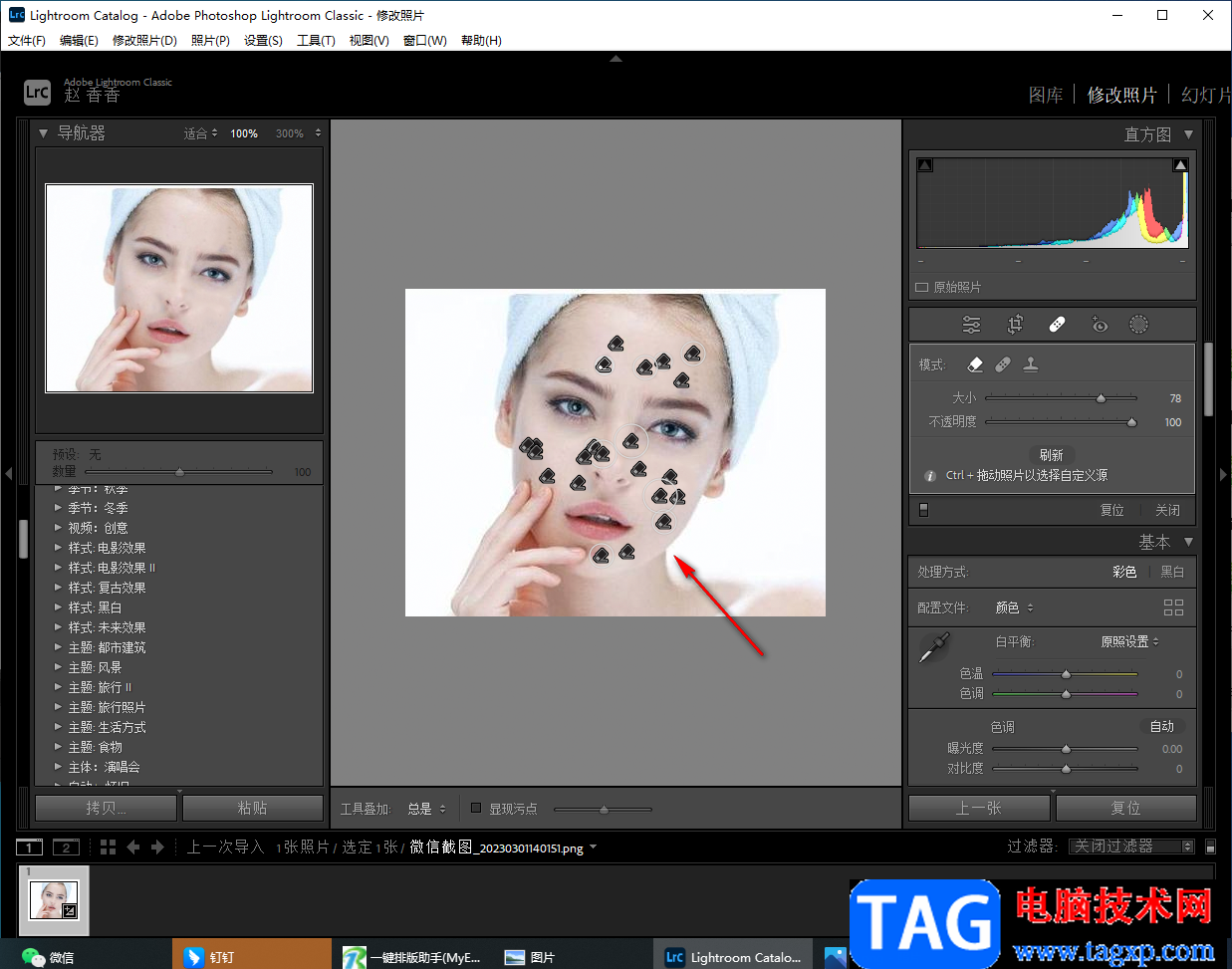
Task: Open the 文件(F) menu
Action: [27, 41]
